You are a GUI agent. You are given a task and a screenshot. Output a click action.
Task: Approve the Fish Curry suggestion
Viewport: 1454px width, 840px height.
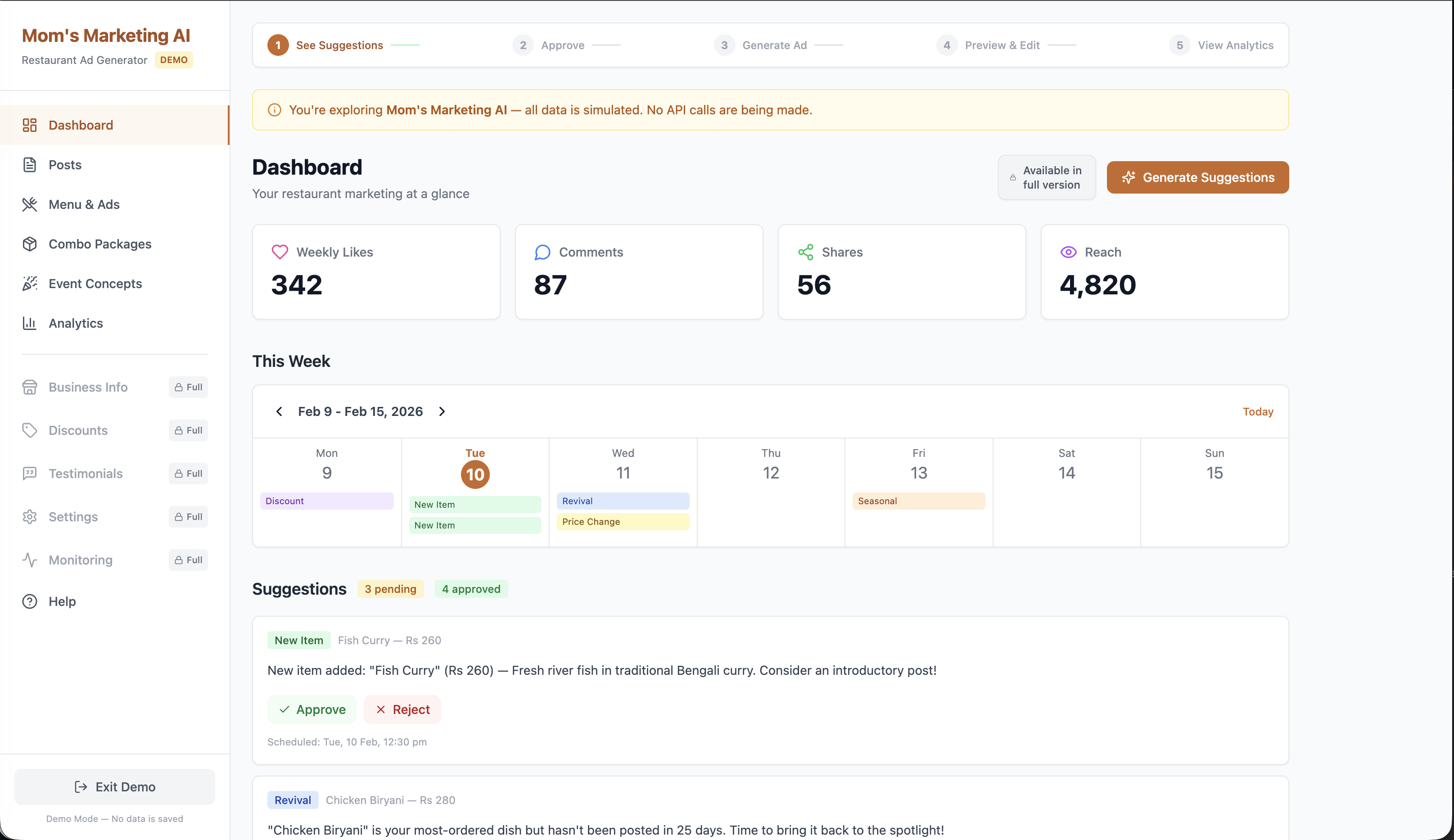pyautogui.click(x=312, y=709)
